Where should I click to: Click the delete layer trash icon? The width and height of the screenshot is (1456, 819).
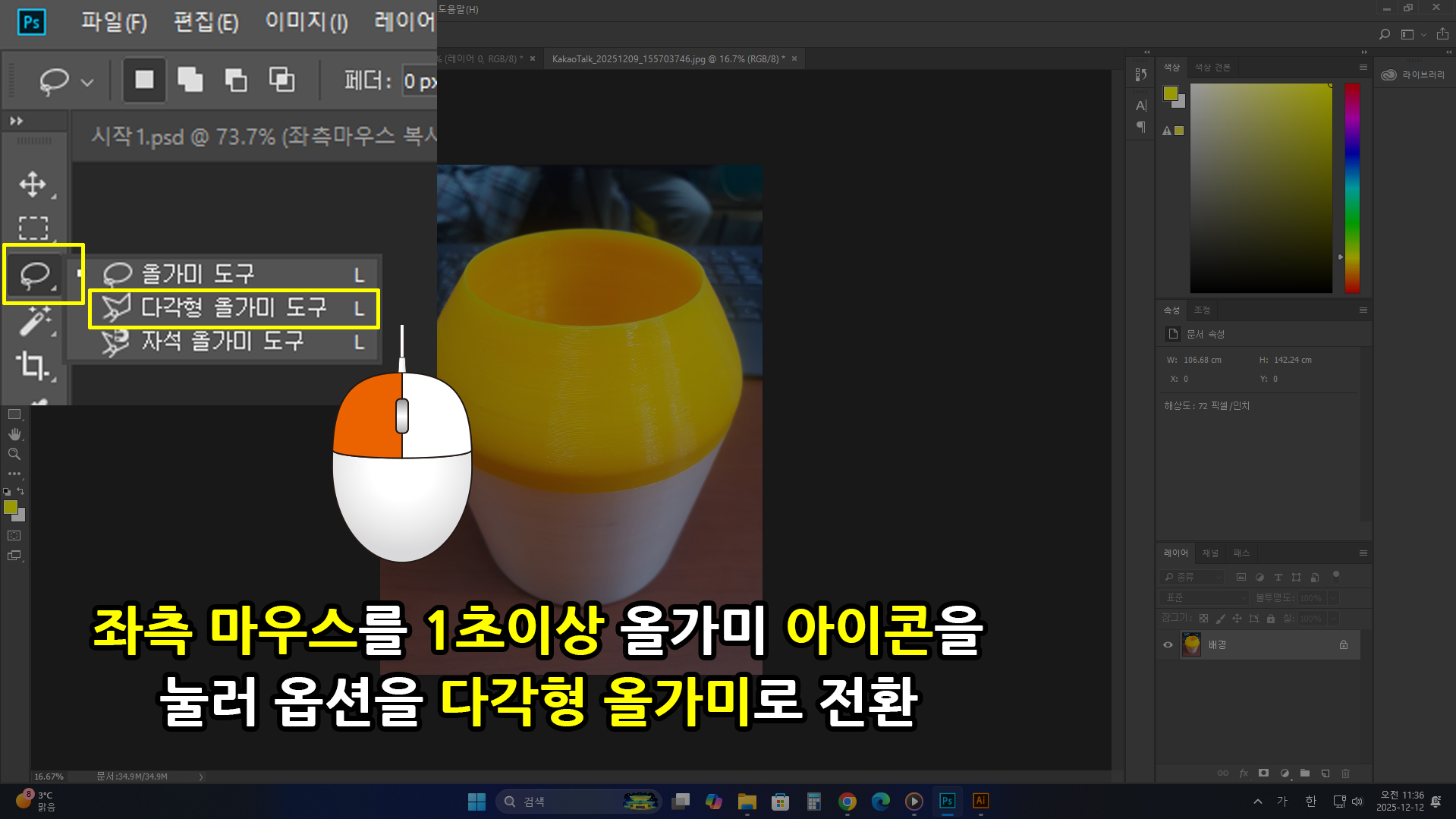click(1346, 773)
